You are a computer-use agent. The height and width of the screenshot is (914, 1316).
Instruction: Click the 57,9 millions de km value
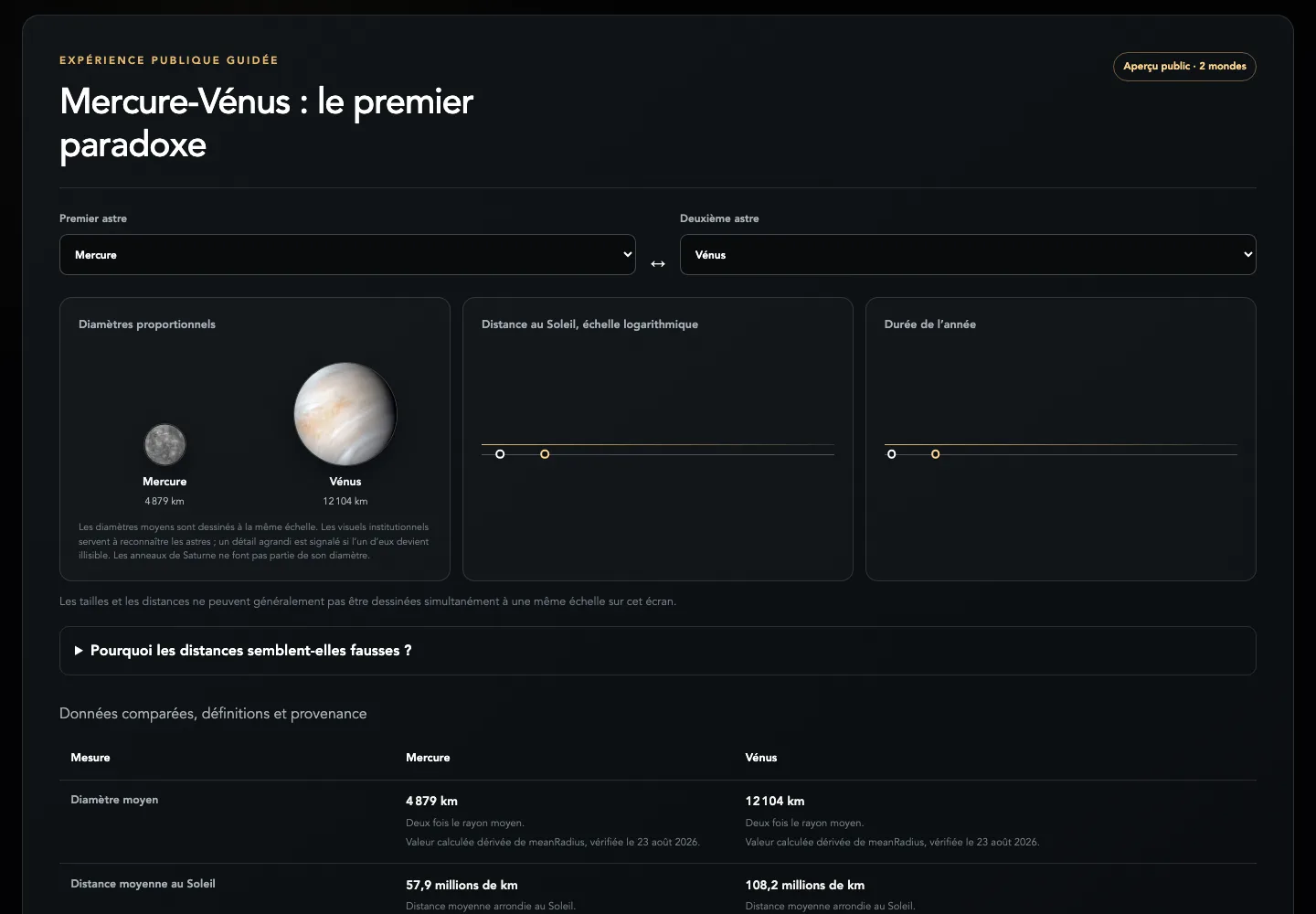click(462, 885)
